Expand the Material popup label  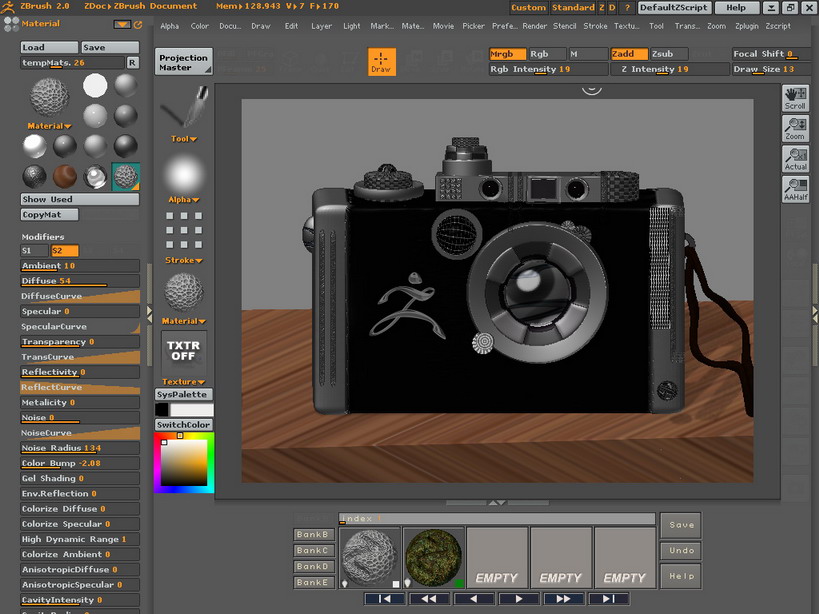(x=50, y=126)
